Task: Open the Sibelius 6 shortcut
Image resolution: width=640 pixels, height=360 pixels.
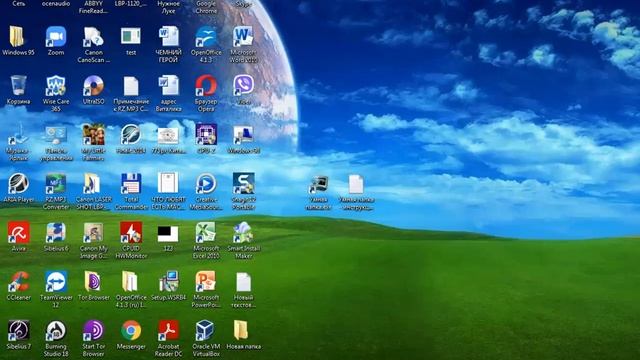Action: click(56, 233)
